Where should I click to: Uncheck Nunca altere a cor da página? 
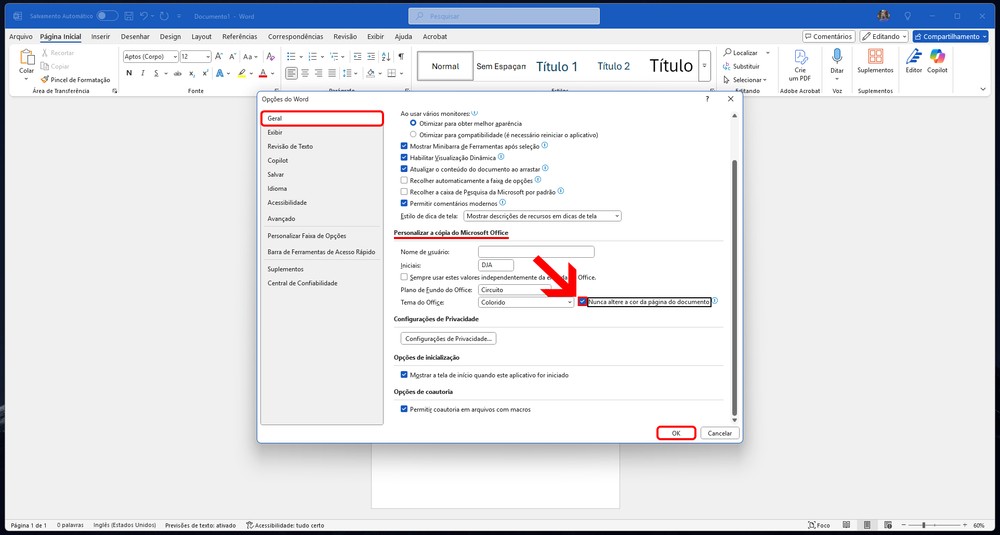click(583, 301)
